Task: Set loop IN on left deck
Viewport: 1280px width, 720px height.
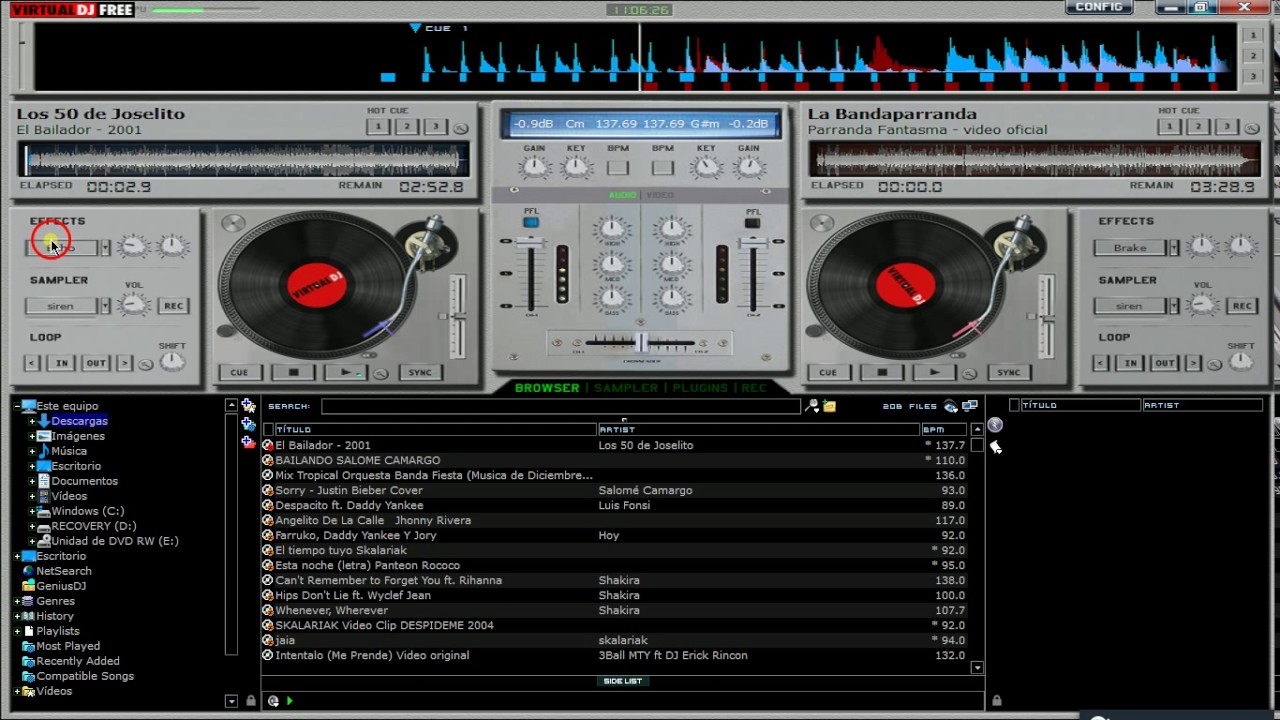Action: pos(62,363)
